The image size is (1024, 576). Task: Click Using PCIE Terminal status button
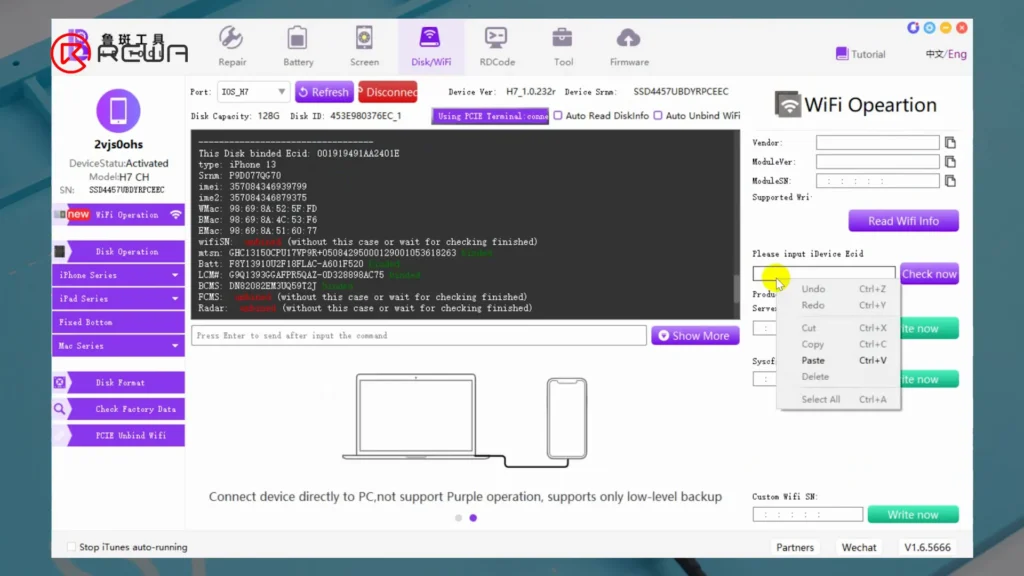tap(490, 116)
